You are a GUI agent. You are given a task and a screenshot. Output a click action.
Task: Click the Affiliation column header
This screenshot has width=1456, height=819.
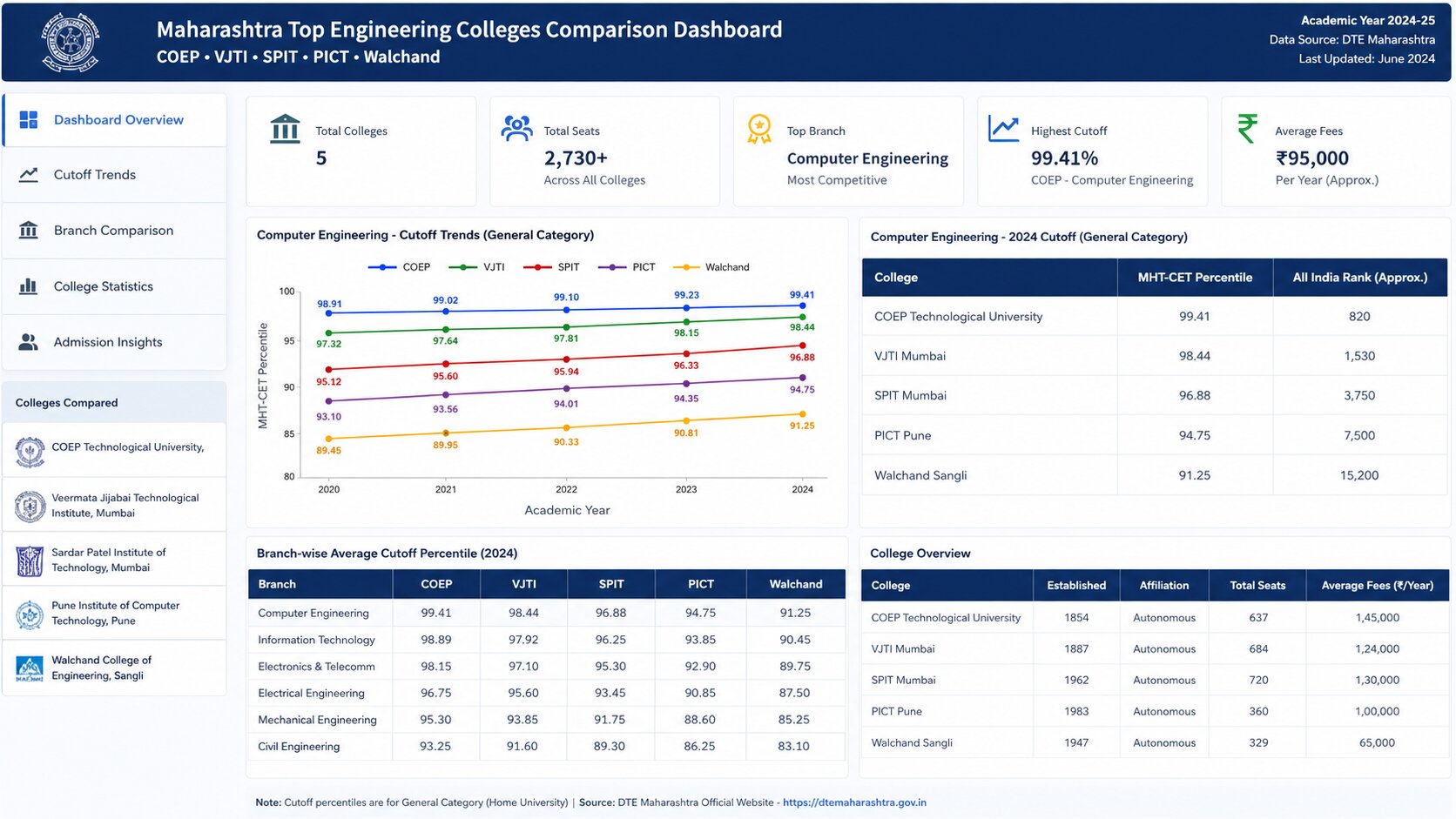pyautogui.click(x=1164, y=586)
